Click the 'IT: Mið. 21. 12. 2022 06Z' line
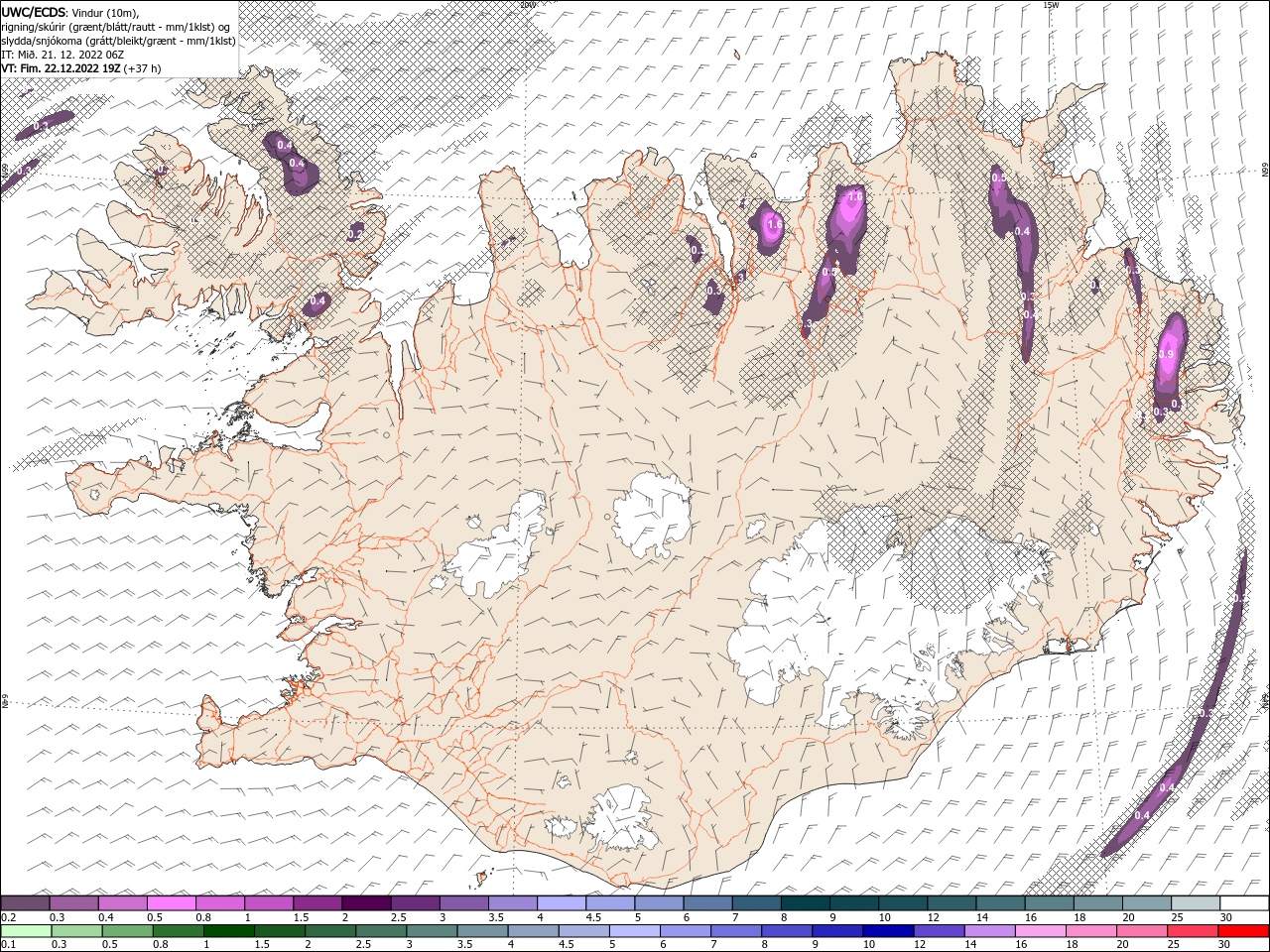The height and width of the screenshot is (952, 1270). tap(63, 55)
